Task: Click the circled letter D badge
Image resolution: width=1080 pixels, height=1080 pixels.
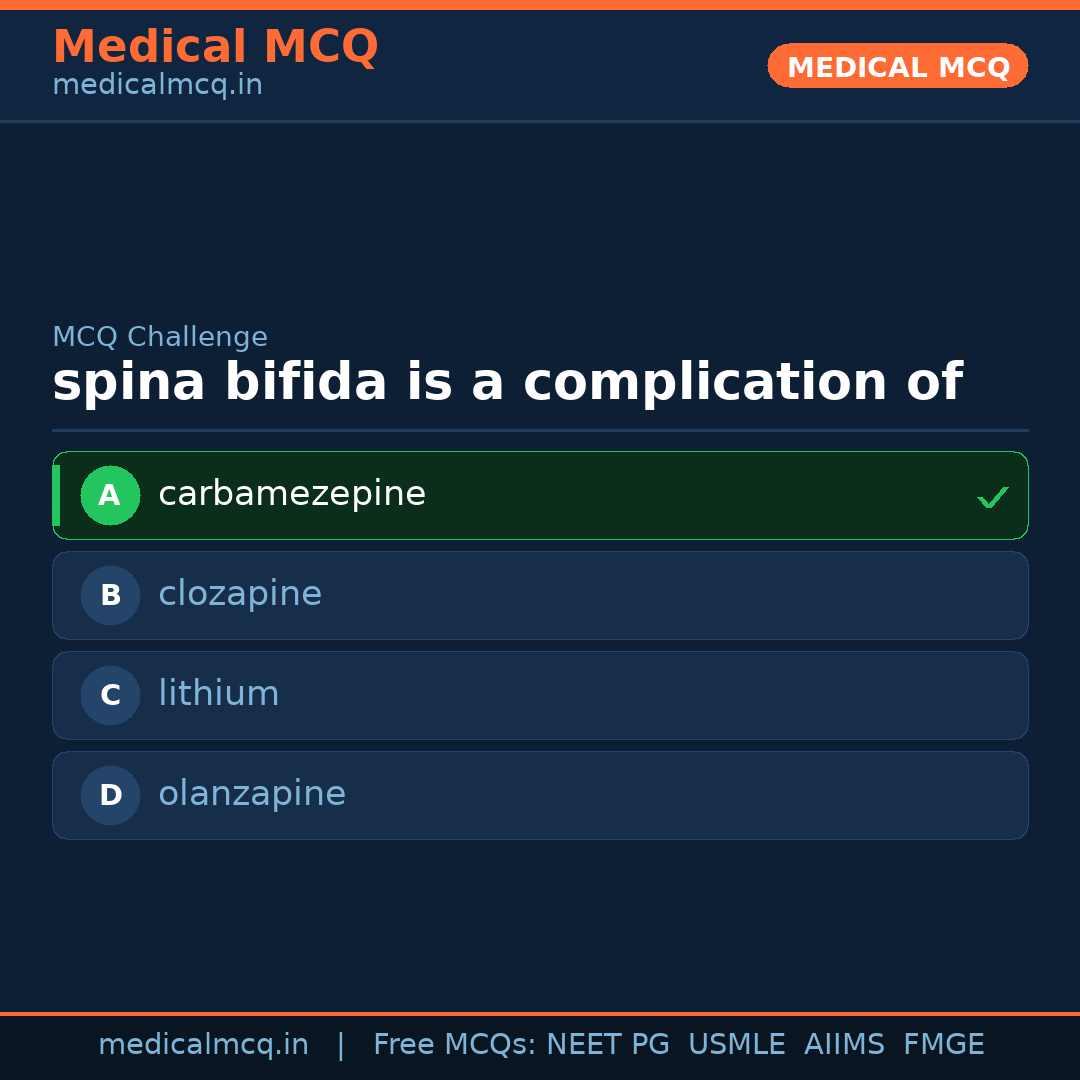Action: pos(110,795)
